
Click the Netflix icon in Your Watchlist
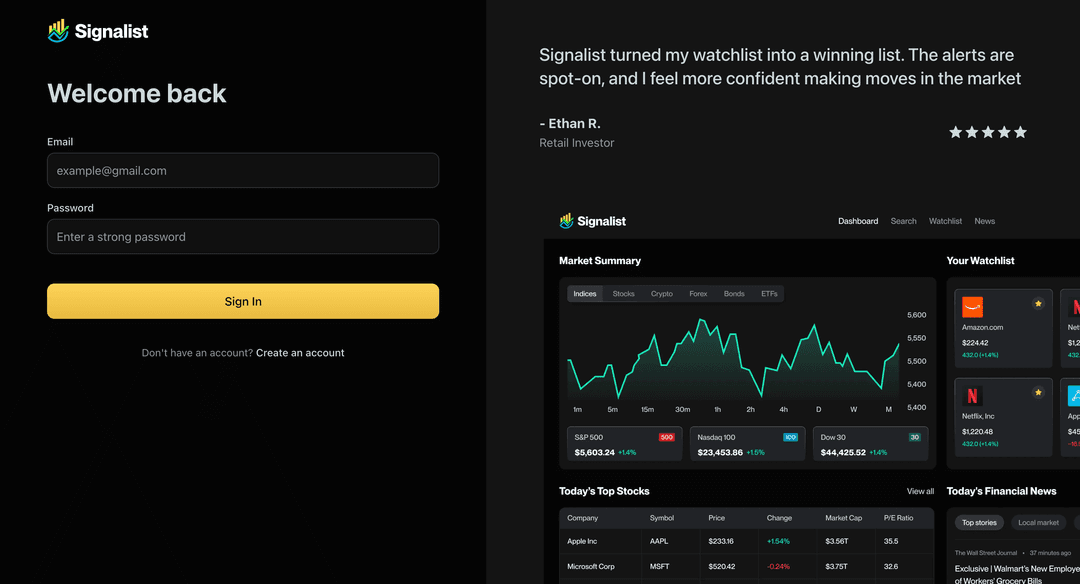pos(972,397)
